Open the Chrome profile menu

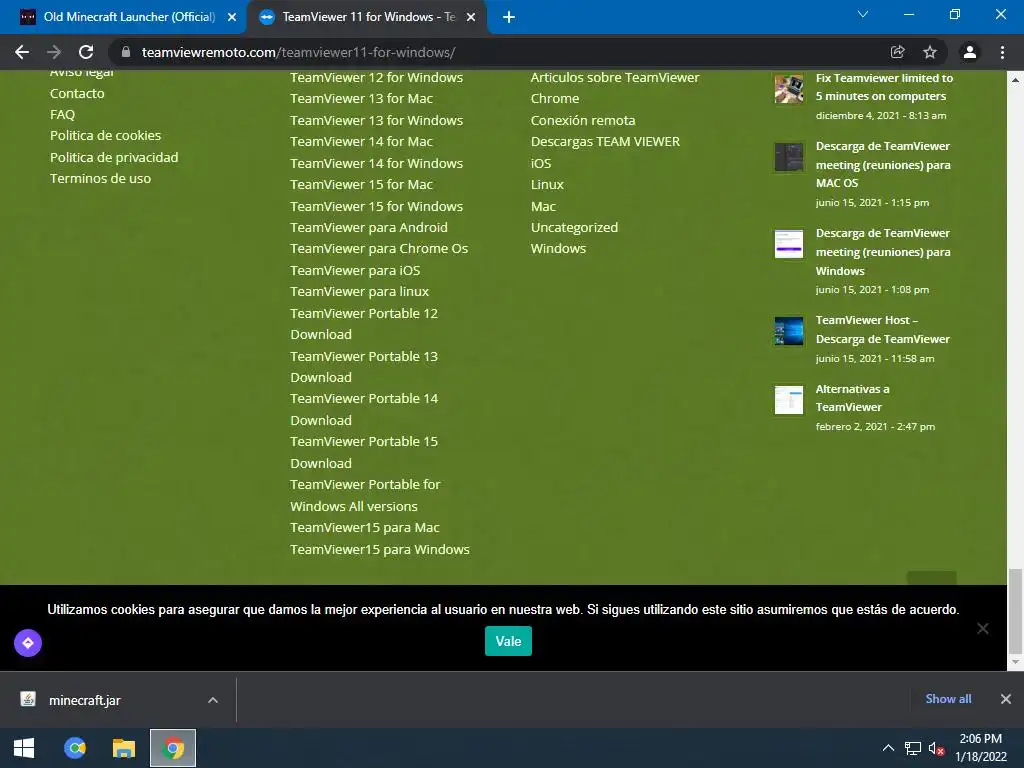(x=970, y=52)
